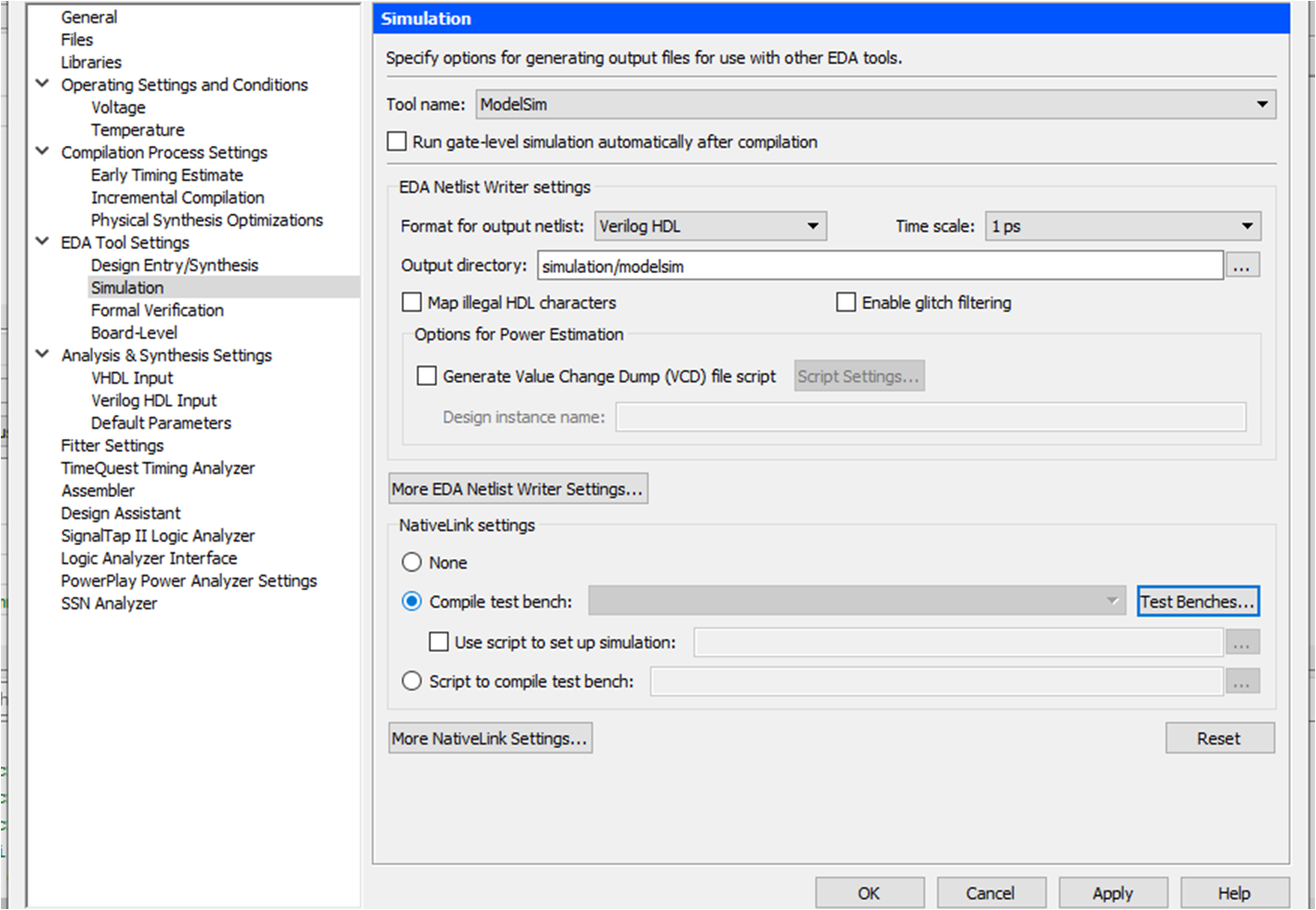This screenshot has height=910, width=1316.
Task: Collapse the Analysis & Synthesis Settings node
Action: [x=43, y=354]
